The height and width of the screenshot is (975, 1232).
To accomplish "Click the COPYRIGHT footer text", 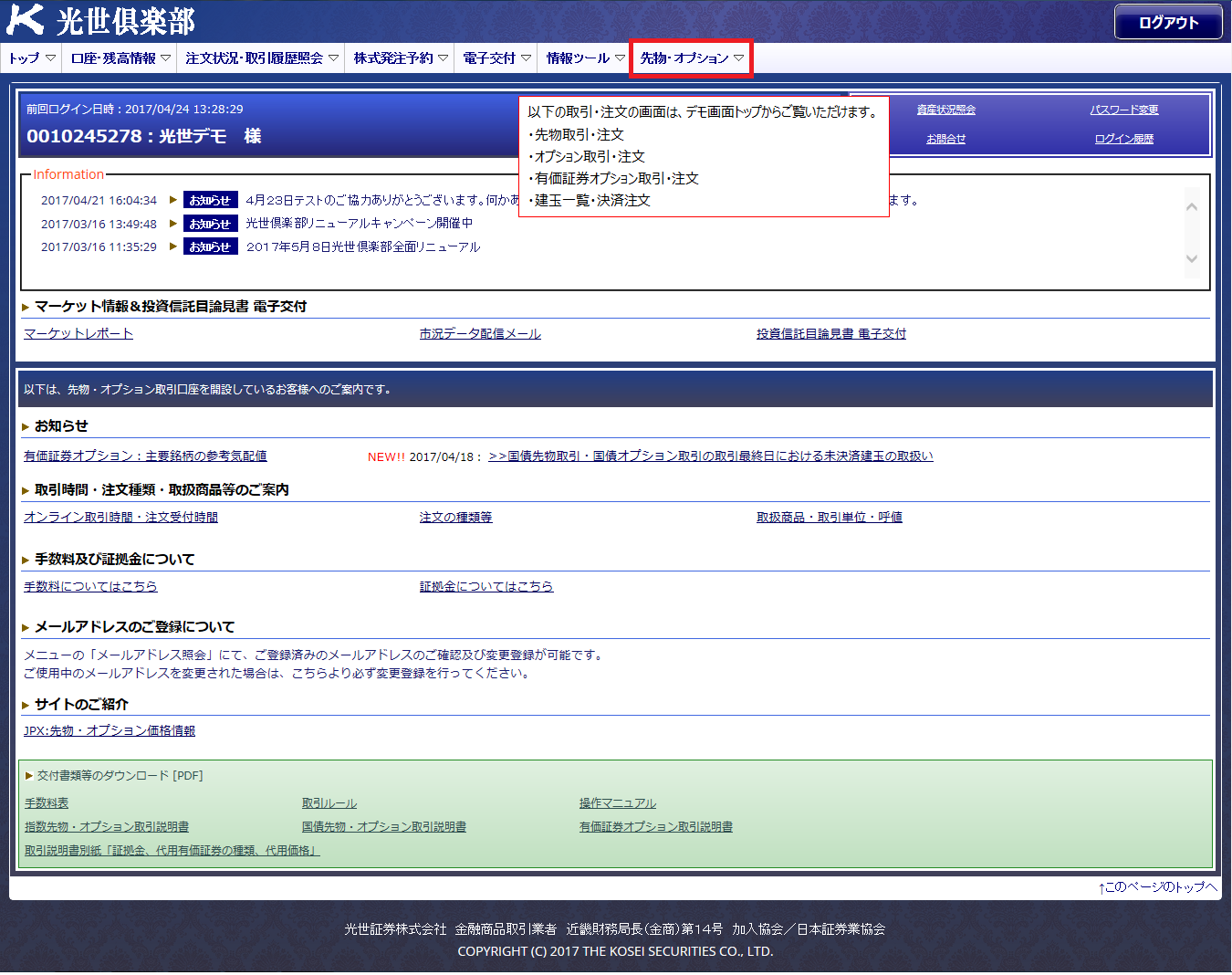I will [x=615, y=951].
